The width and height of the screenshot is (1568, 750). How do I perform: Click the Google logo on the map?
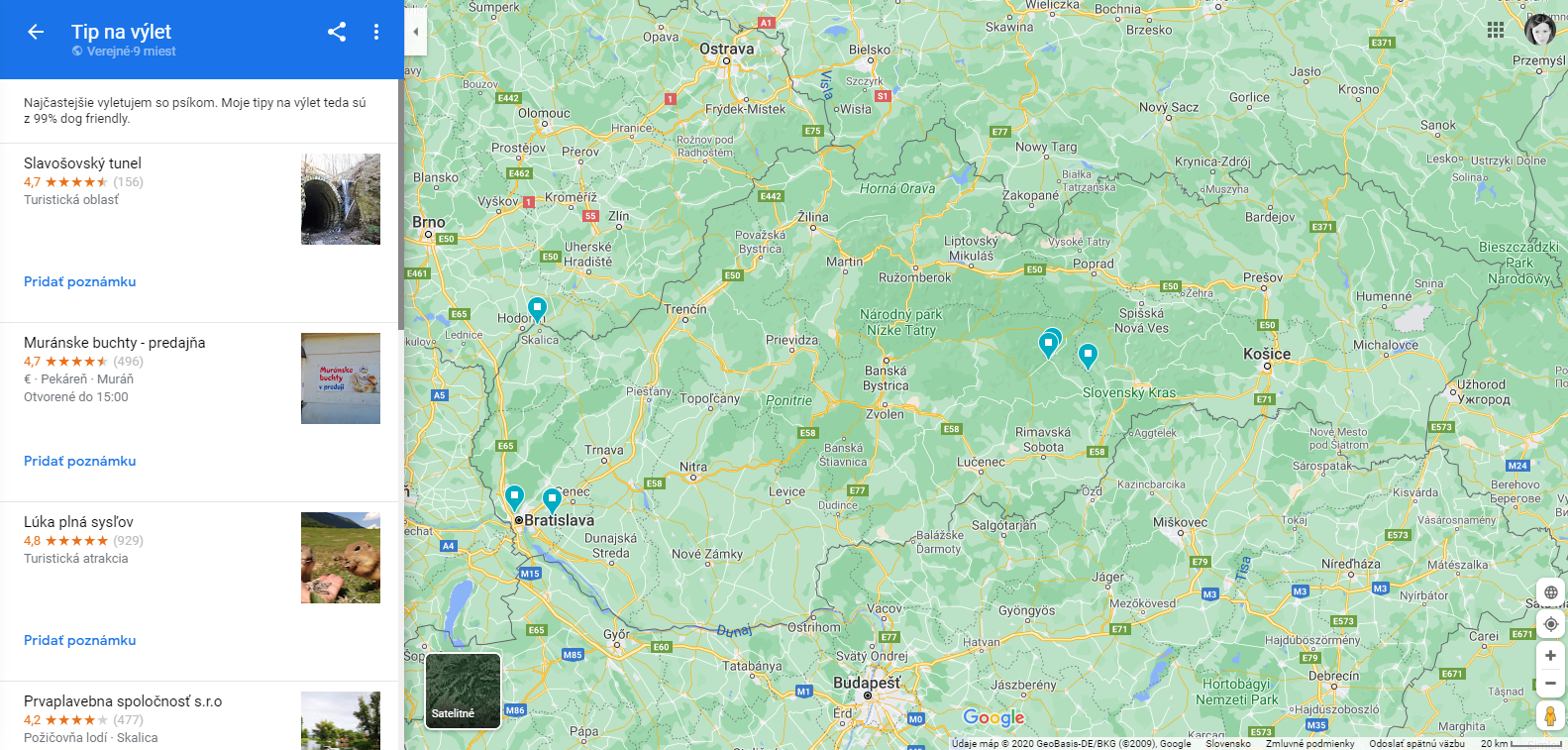993,717
